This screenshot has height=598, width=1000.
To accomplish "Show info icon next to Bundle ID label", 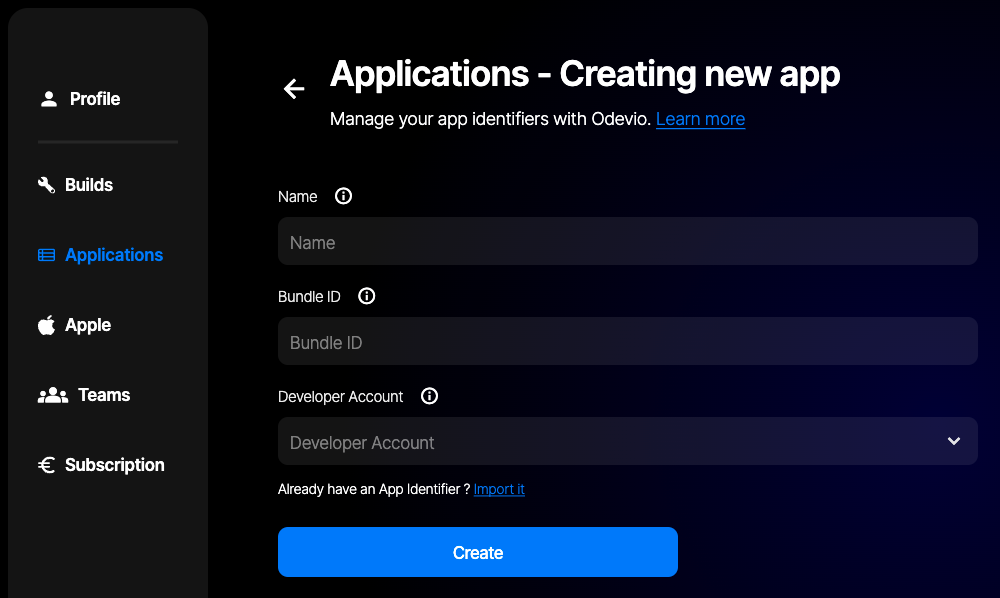I will 366,296.
